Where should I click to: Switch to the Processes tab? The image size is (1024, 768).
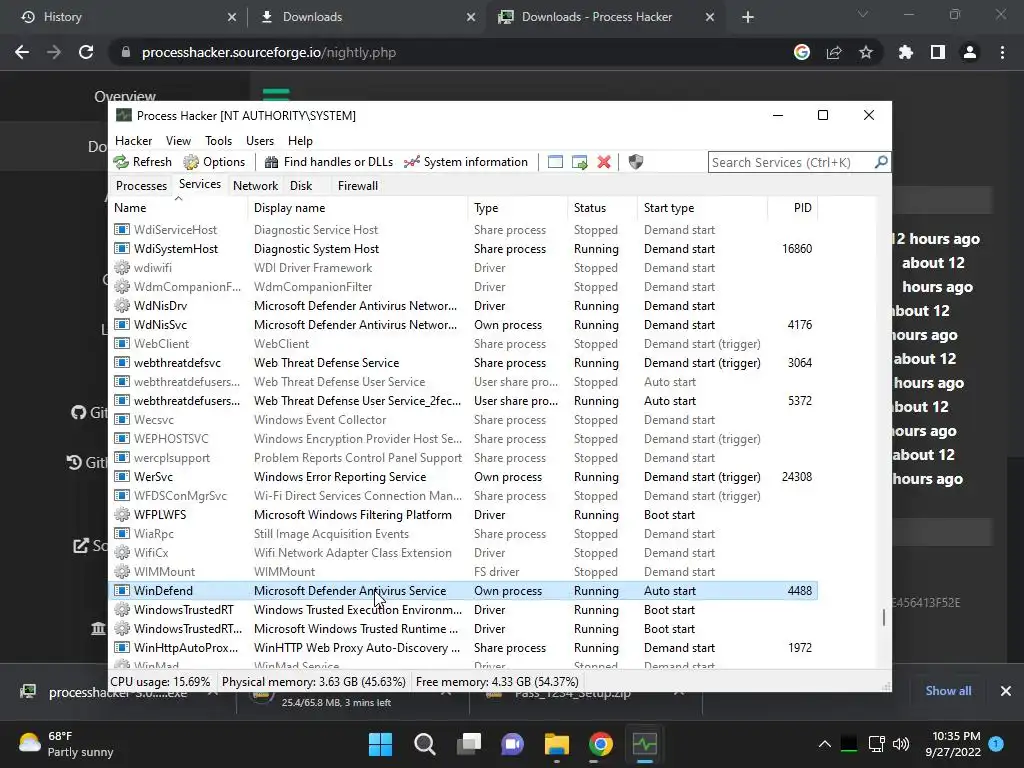(141, 186)
